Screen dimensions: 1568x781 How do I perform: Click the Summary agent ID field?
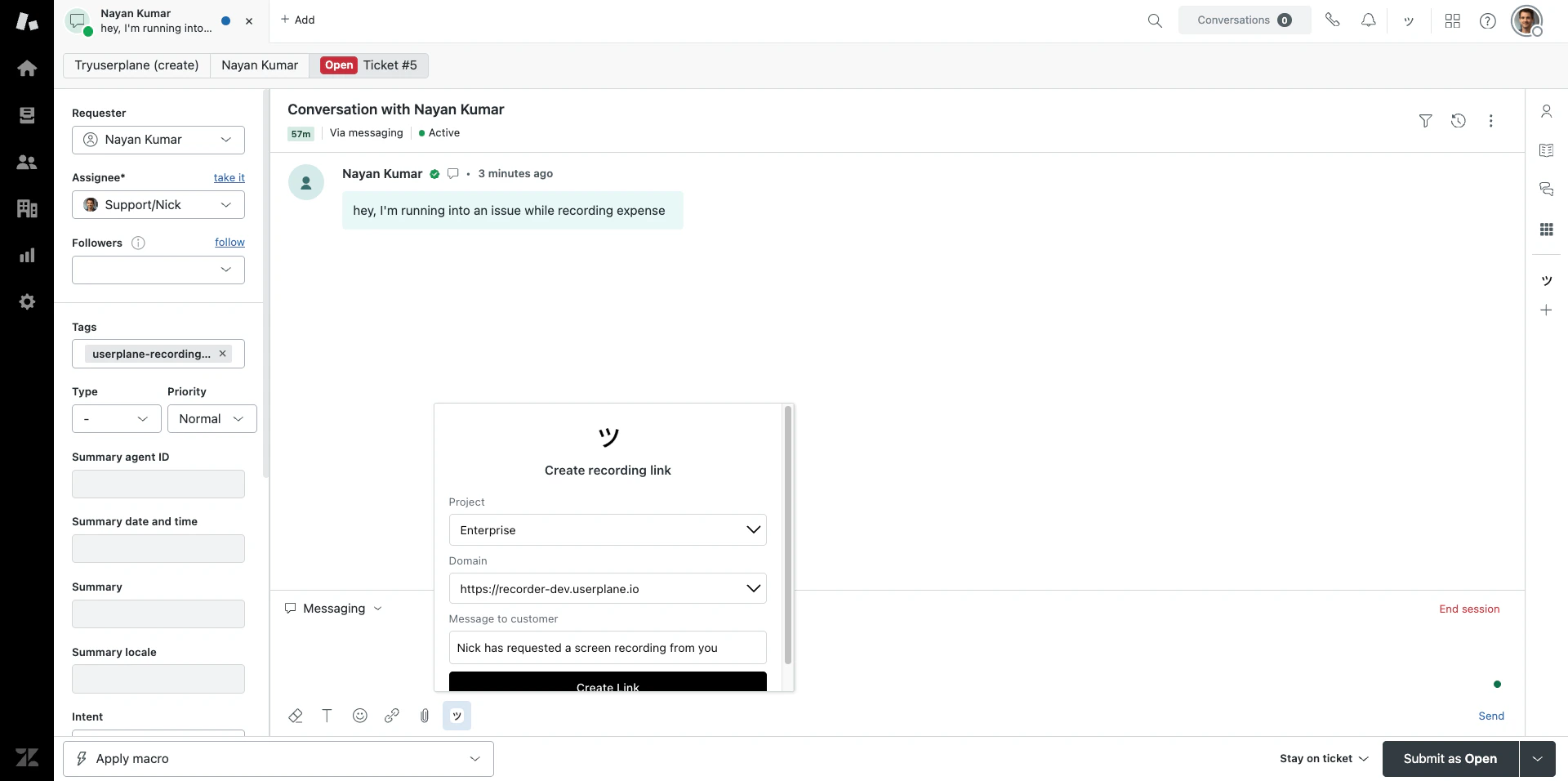pyautogui.click(x=158, y=484)
